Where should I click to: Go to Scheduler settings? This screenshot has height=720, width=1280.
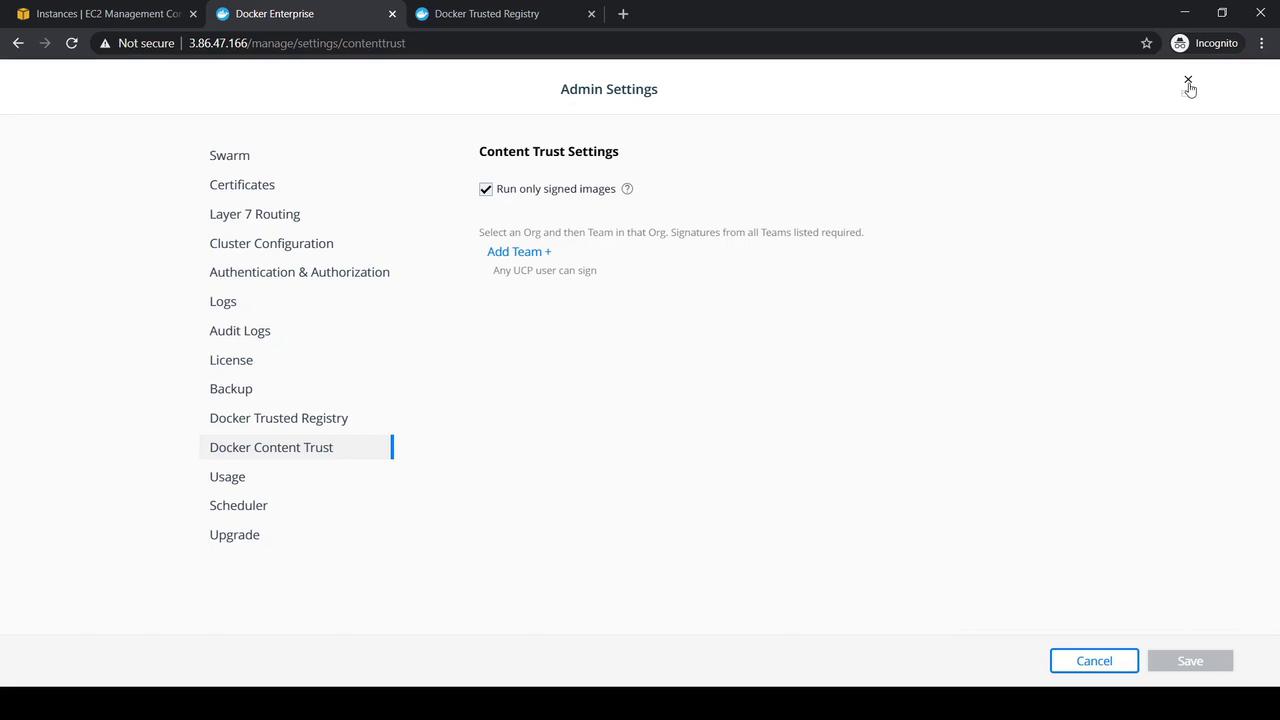[x=239, y=506]
